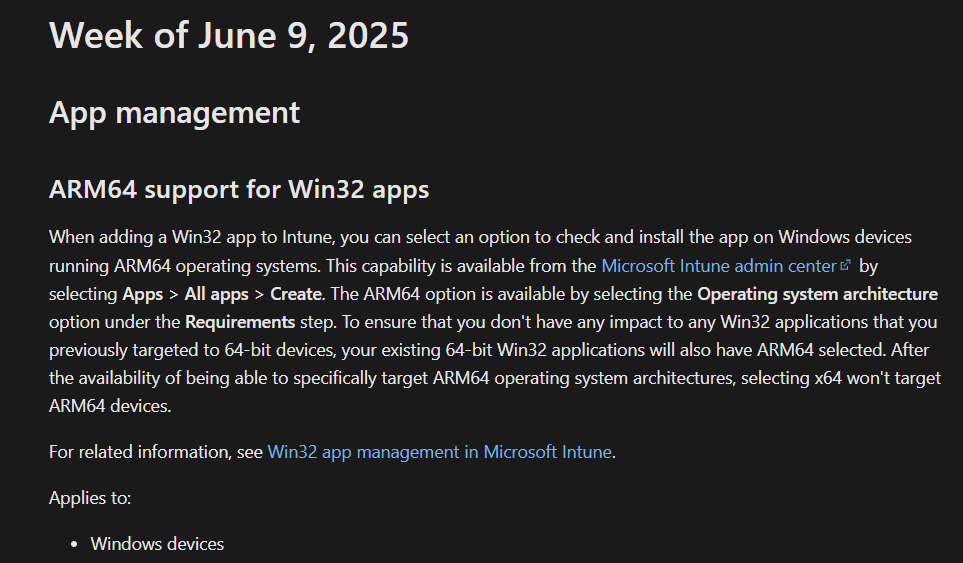Screen dimensions: 963x563
Task: Click the bold Operating system architecture text
Action: 817,294
